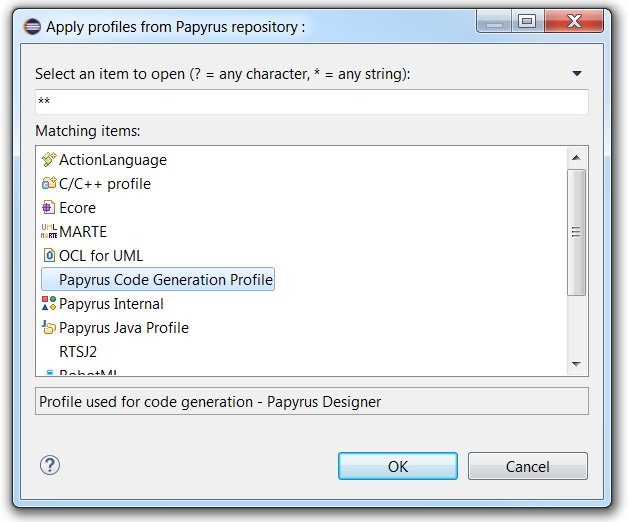
Task: Choose the ActionLanguage list entry
Action: [112, 160]
